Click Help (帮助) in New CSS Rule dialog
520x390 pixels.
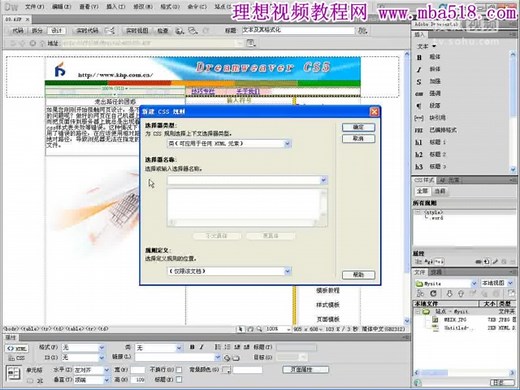pyautogui.click(x=358, y=275)
